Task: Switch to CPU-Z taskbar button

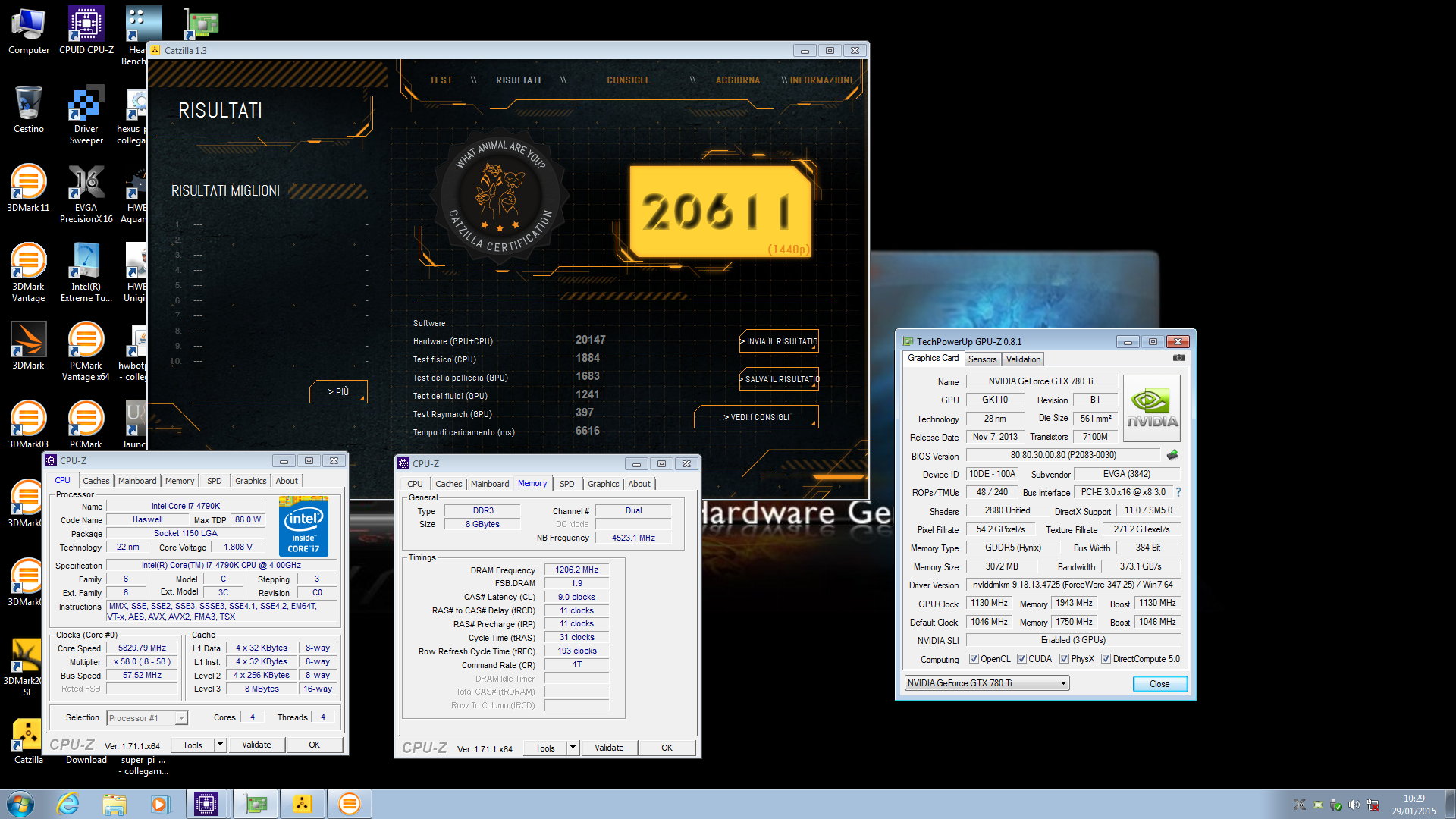Action: [206, 804]
